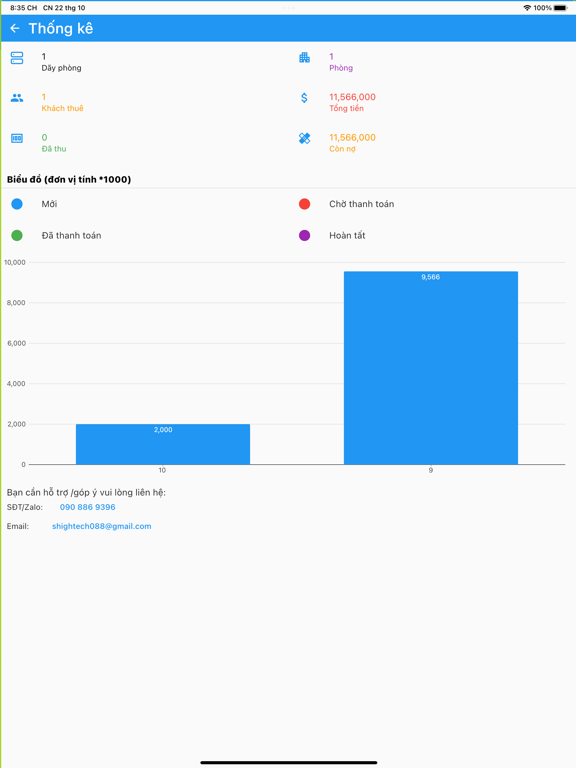Tap the 11,566,000 Tổng tiền value

click(352, 97)
